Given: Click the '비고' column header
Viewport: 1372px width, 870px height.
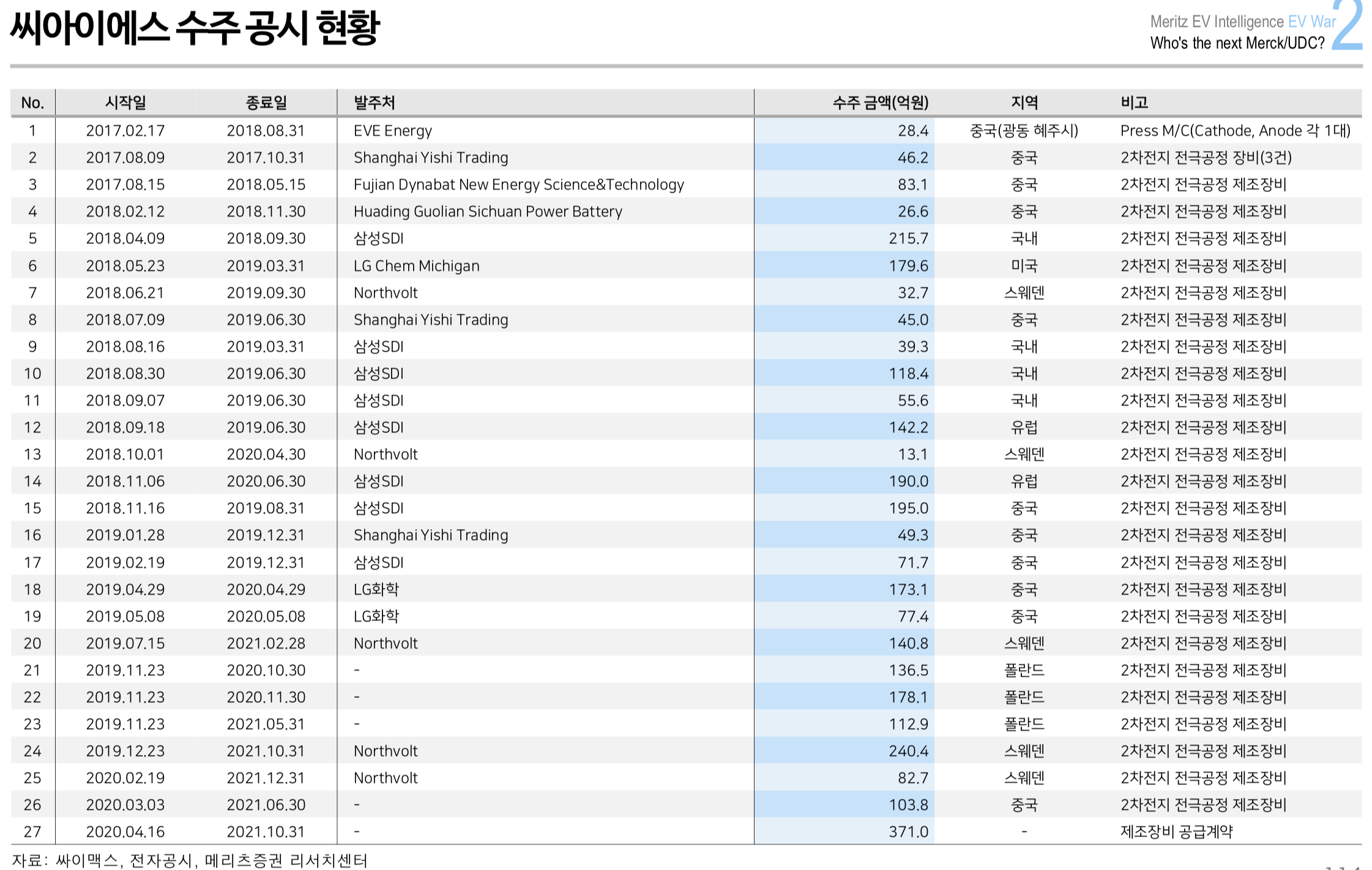Looking at the screenshot, I should [x=1134, y=103].
